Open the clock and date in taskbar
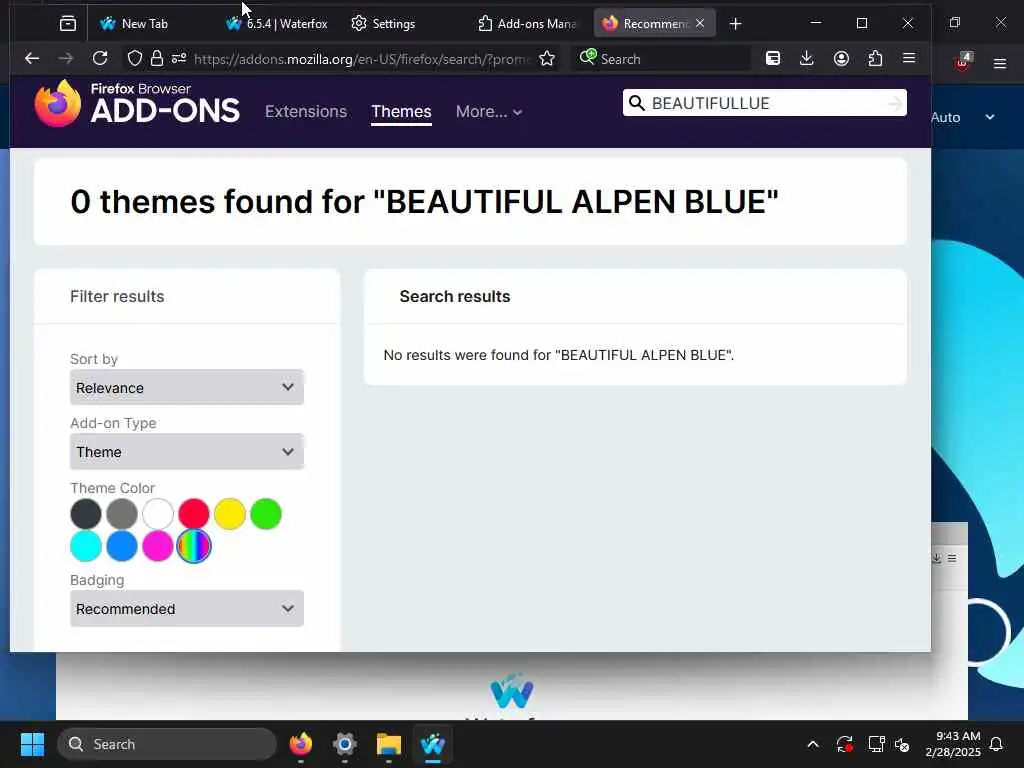The height and width of the screenshot is (768, 1024). (x=953, y=744)
